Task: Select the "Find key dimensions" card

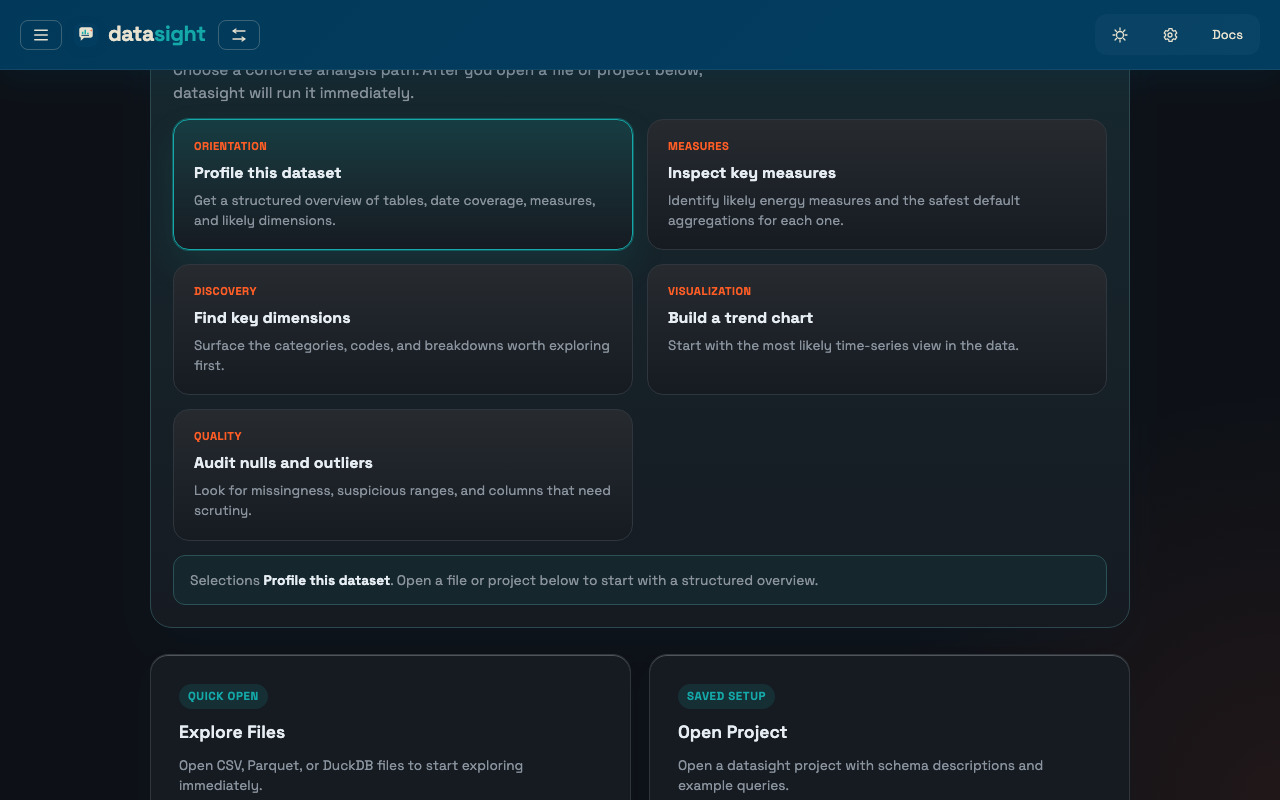Action: pos(402,329)
